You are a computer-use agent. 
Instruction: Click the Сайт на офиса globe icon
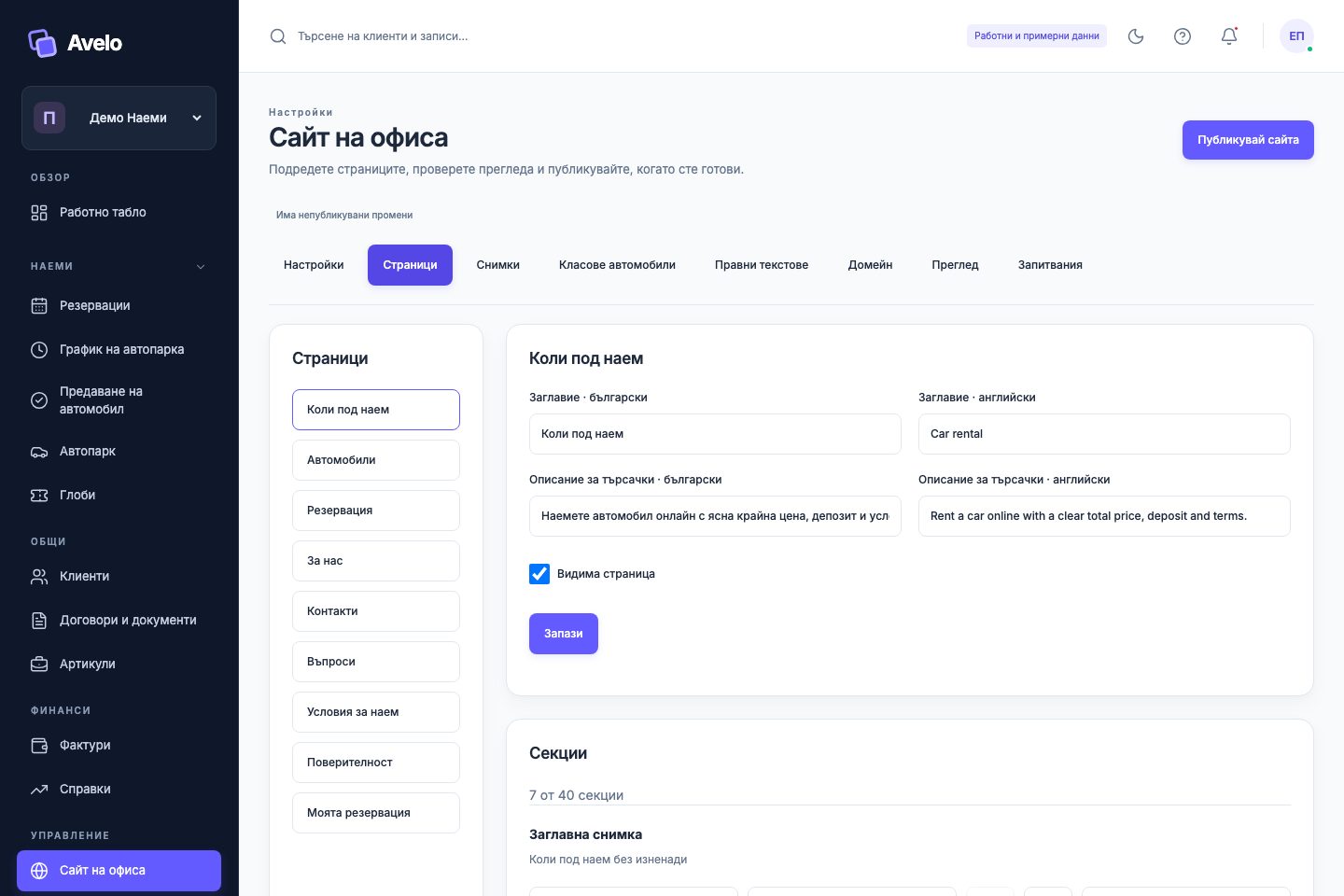(x=39, y=871)
